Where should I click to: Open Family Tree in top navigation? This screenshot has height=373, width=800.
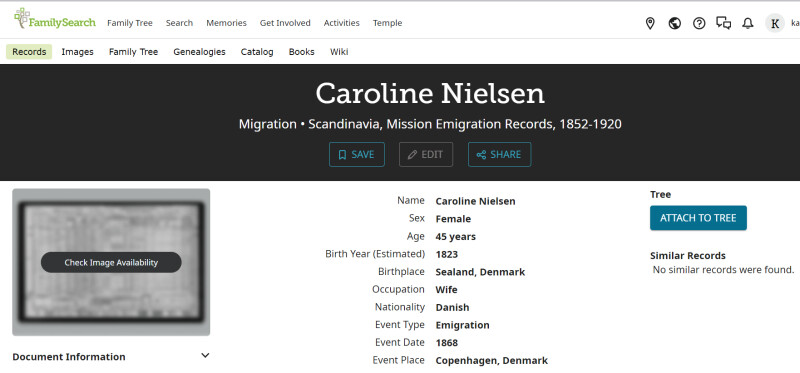(x=130, y=23)
